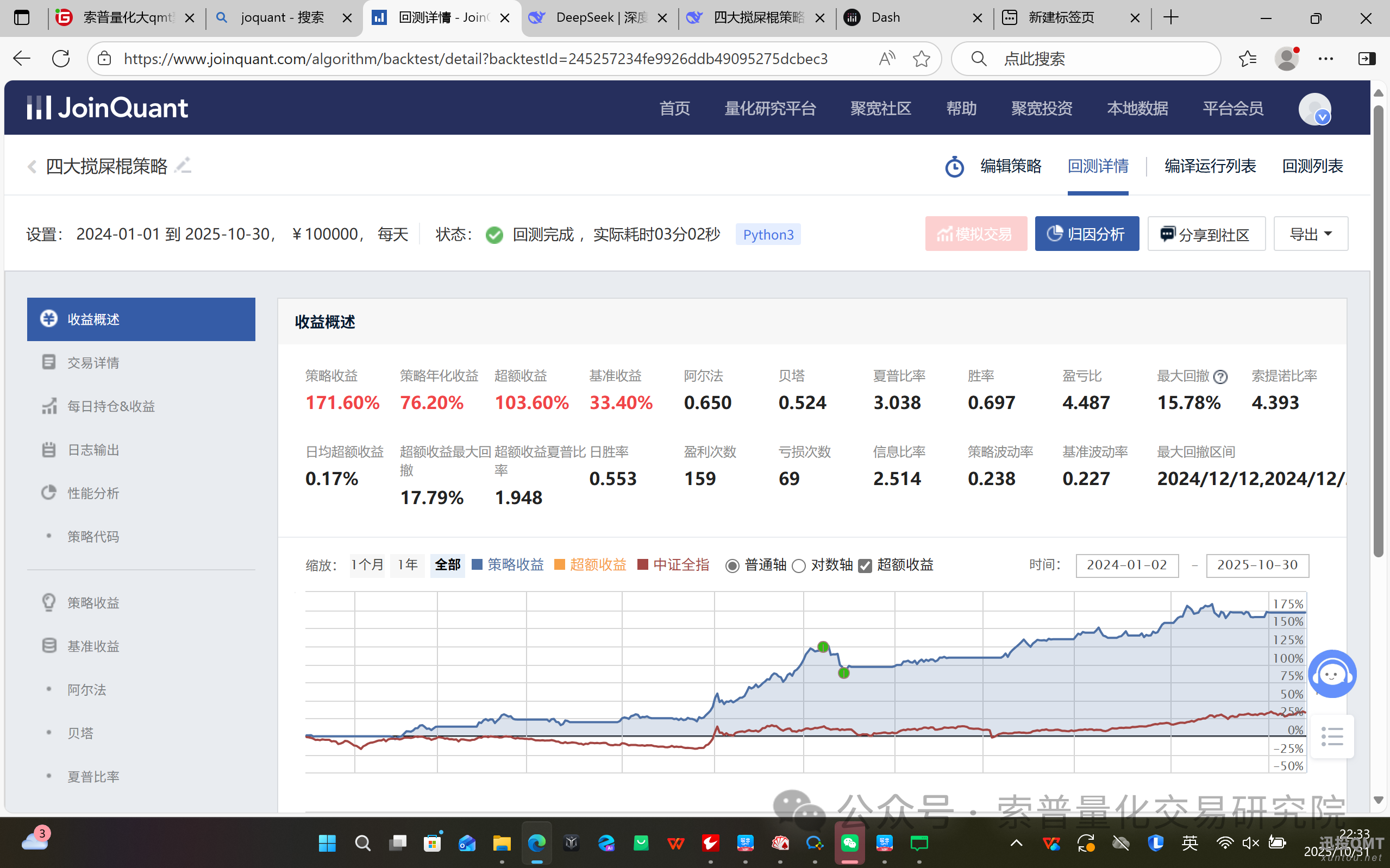Click the stopwatch icon beside 编辑策略
This screenshot has height=868, width=1390.
954,167
